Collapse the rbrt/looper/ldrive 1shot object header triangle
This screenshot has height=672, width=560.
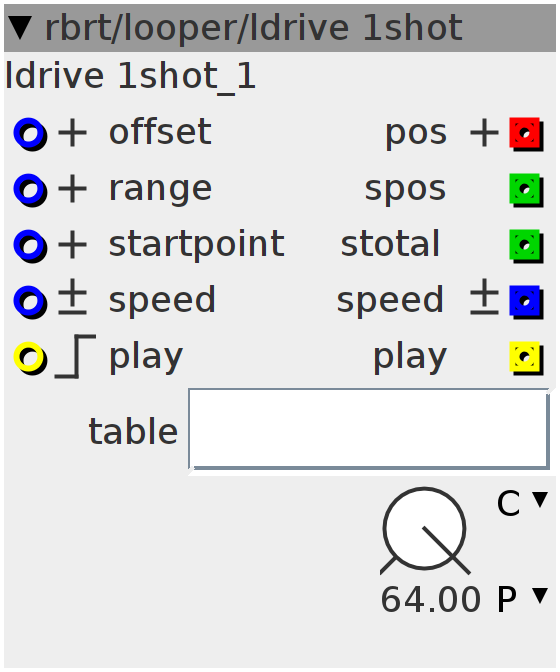[20, 27]
